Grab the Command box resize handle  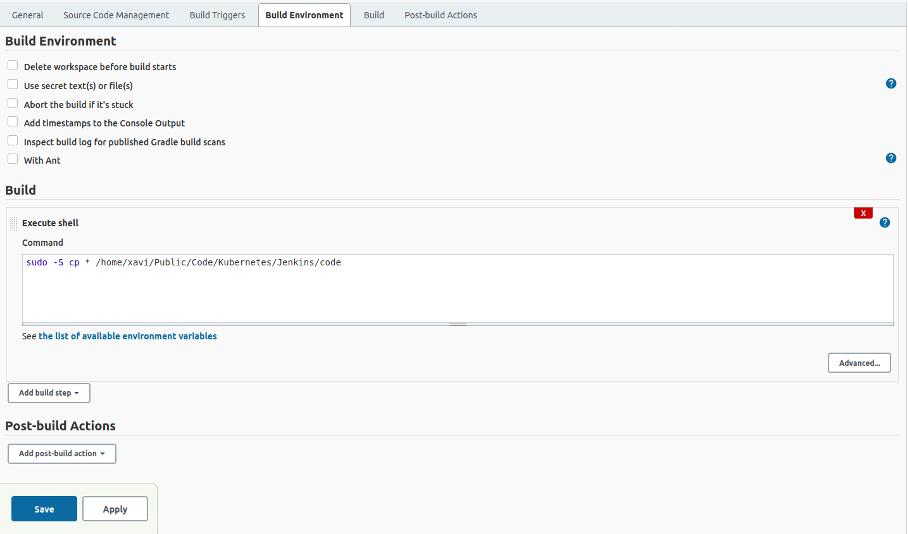click(x=457, y=324)
